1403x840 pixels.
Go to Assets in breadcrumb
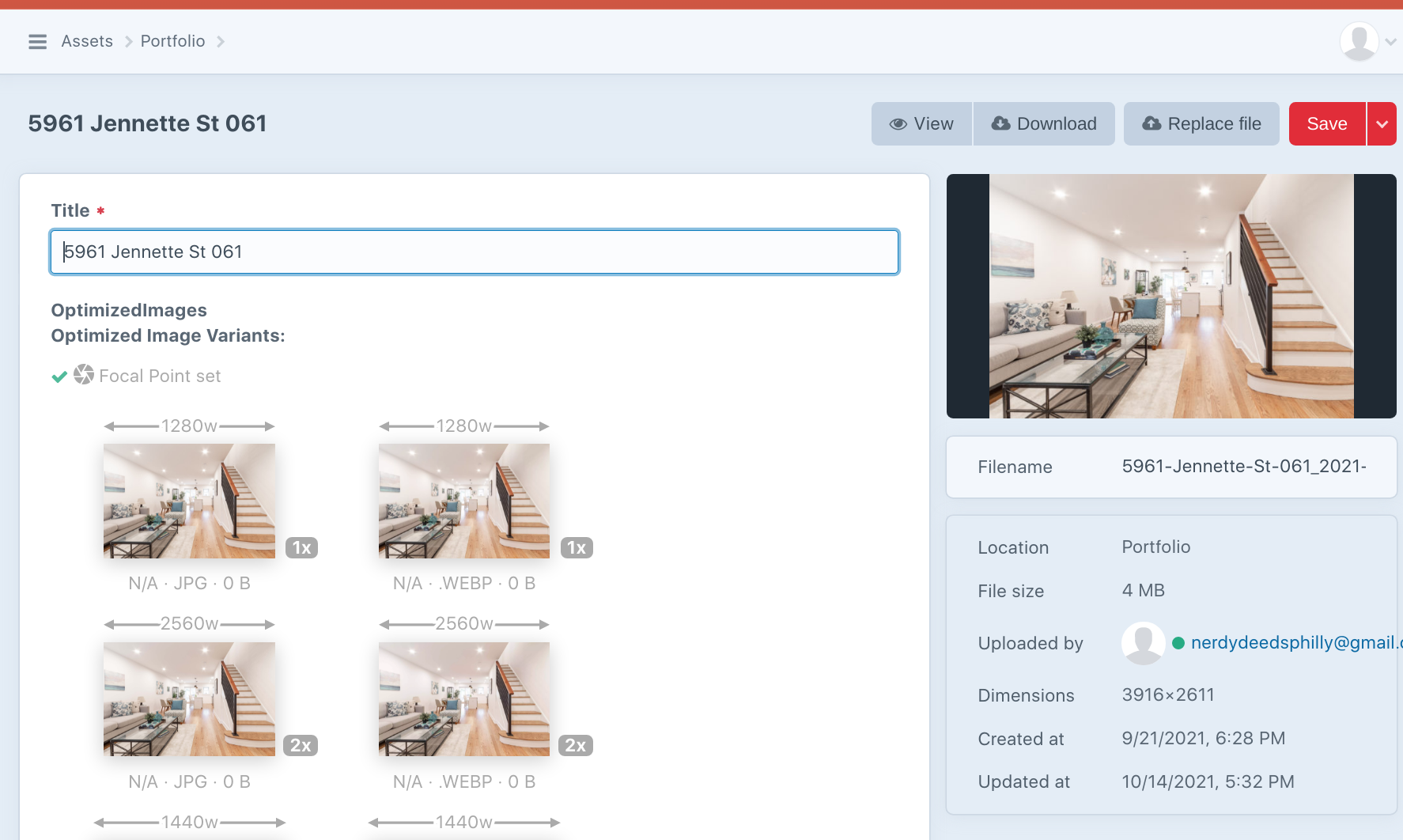(x=87, y=41)
